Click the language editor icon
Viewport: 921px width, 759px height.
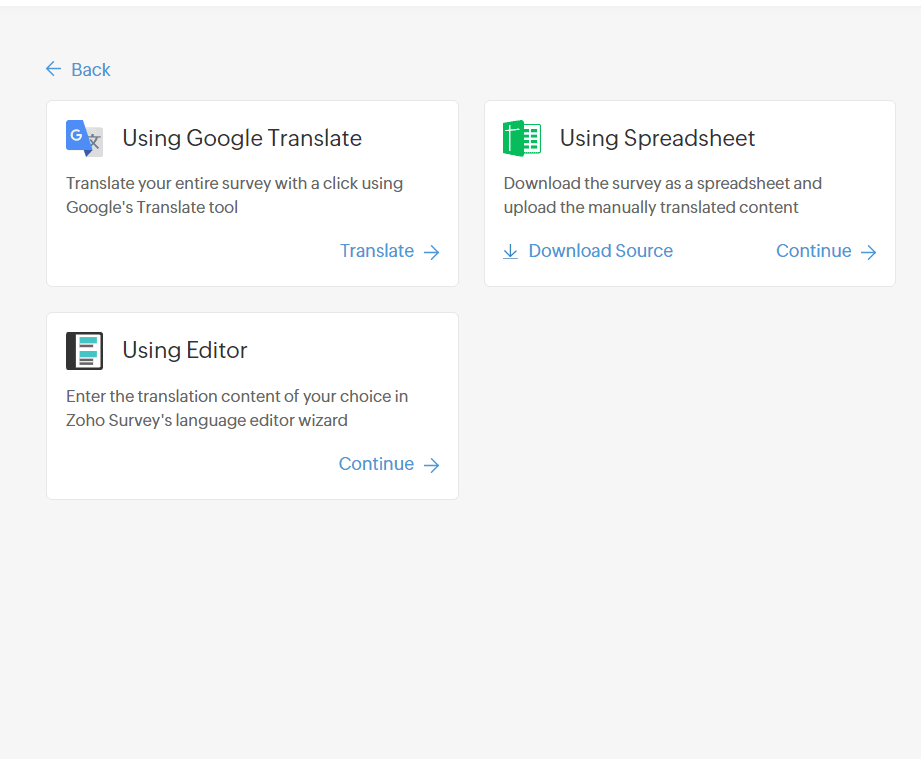click(84, 351)
